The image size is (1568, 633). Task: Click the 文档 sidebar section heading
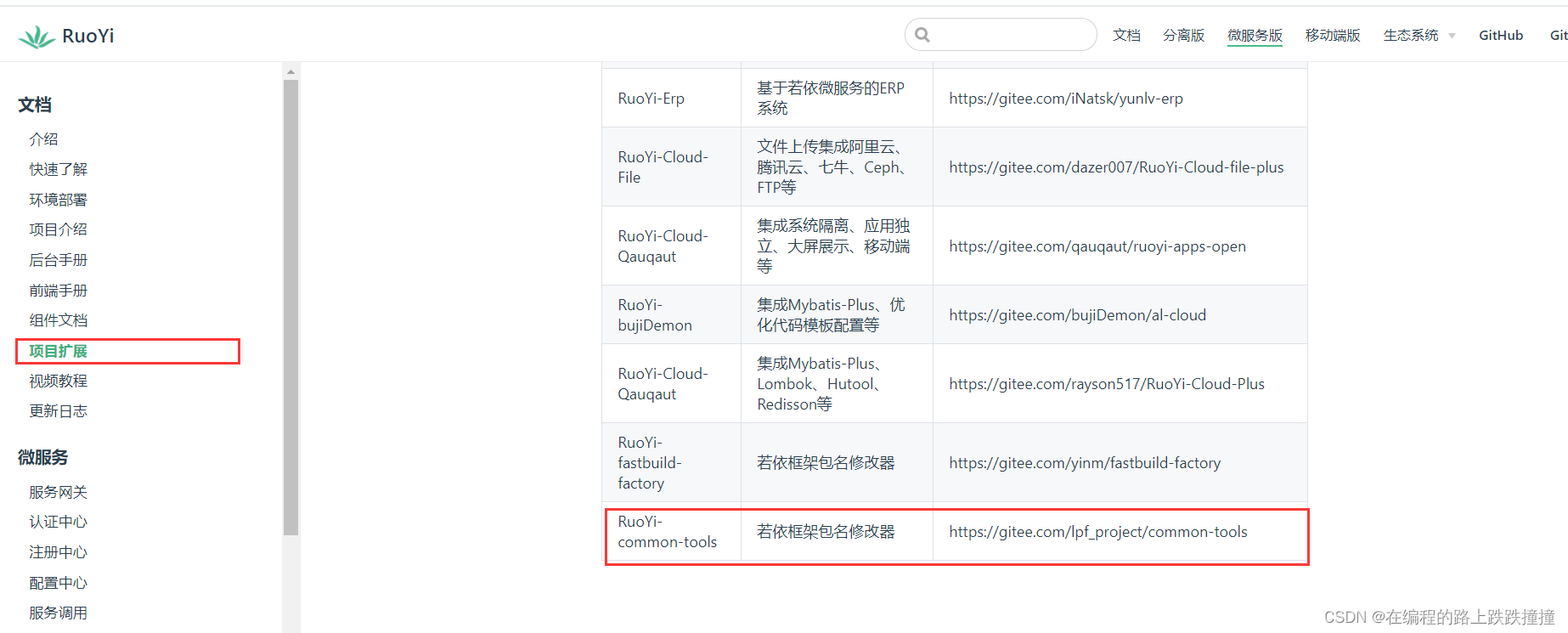[35, 105]
